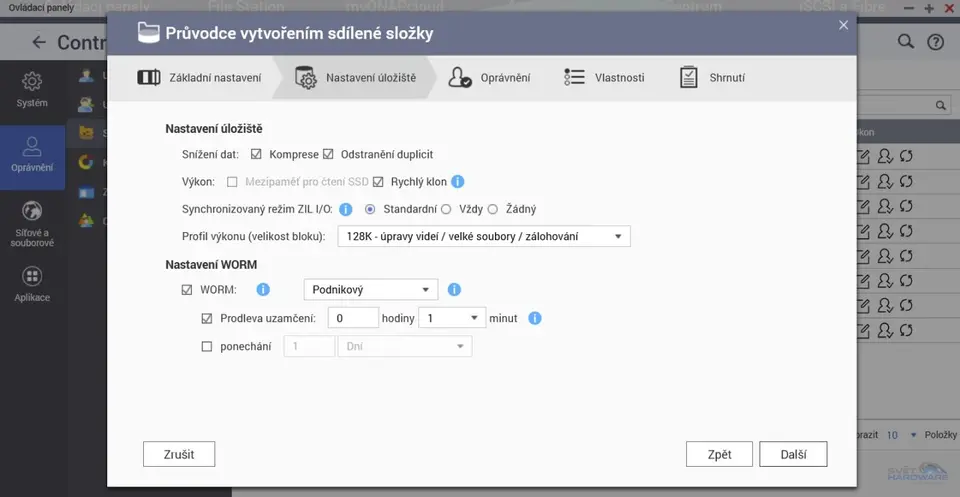Toggle Odstranění duplicit checkbox

(x=328, y=155)
